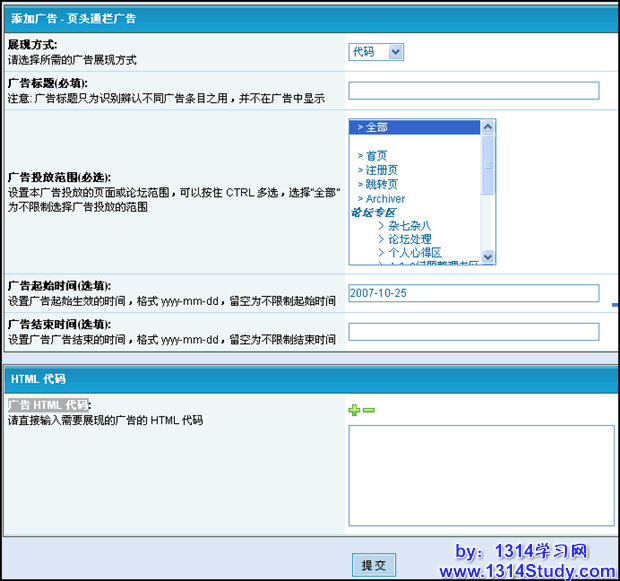The width and height of the screenshot is (620, 581).
Task: Select 杂七杂八 forum in the scope list
Action: [x=409, y=226]
